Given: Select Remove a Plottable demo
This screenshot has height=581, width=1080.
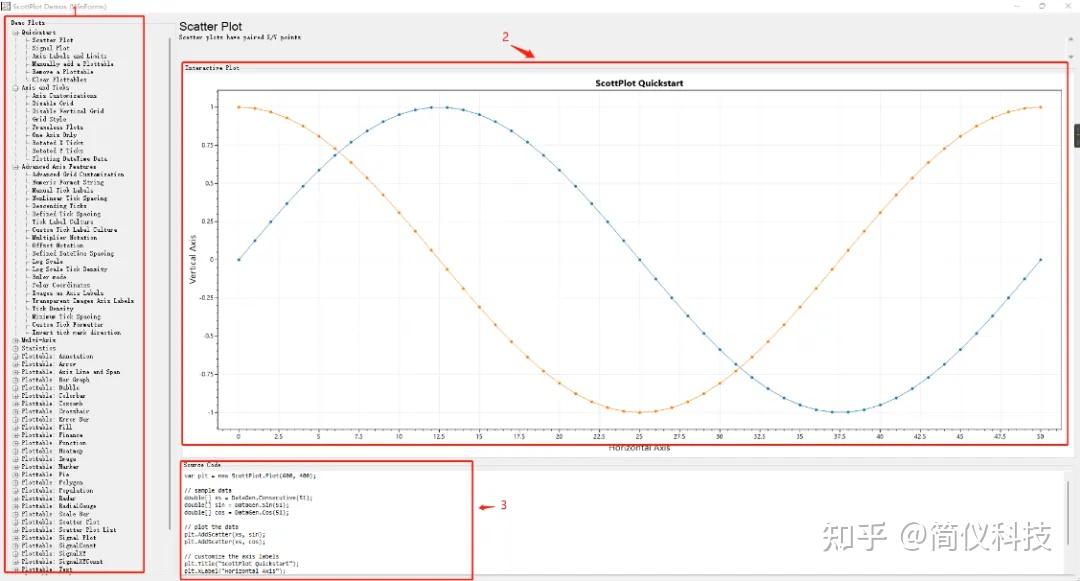Looking at the screenshot, I should coord(62,72).
